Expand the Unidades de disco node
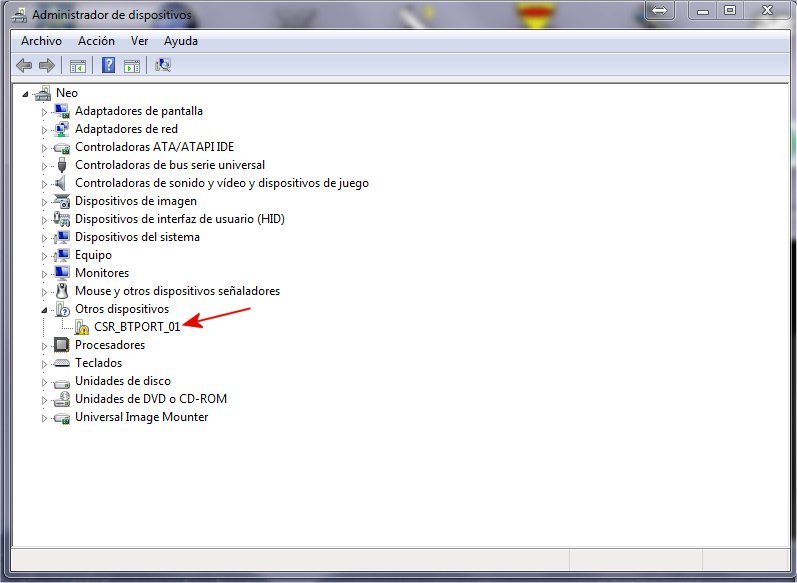This screenshot has height=583, width=797. pos(44,381)
